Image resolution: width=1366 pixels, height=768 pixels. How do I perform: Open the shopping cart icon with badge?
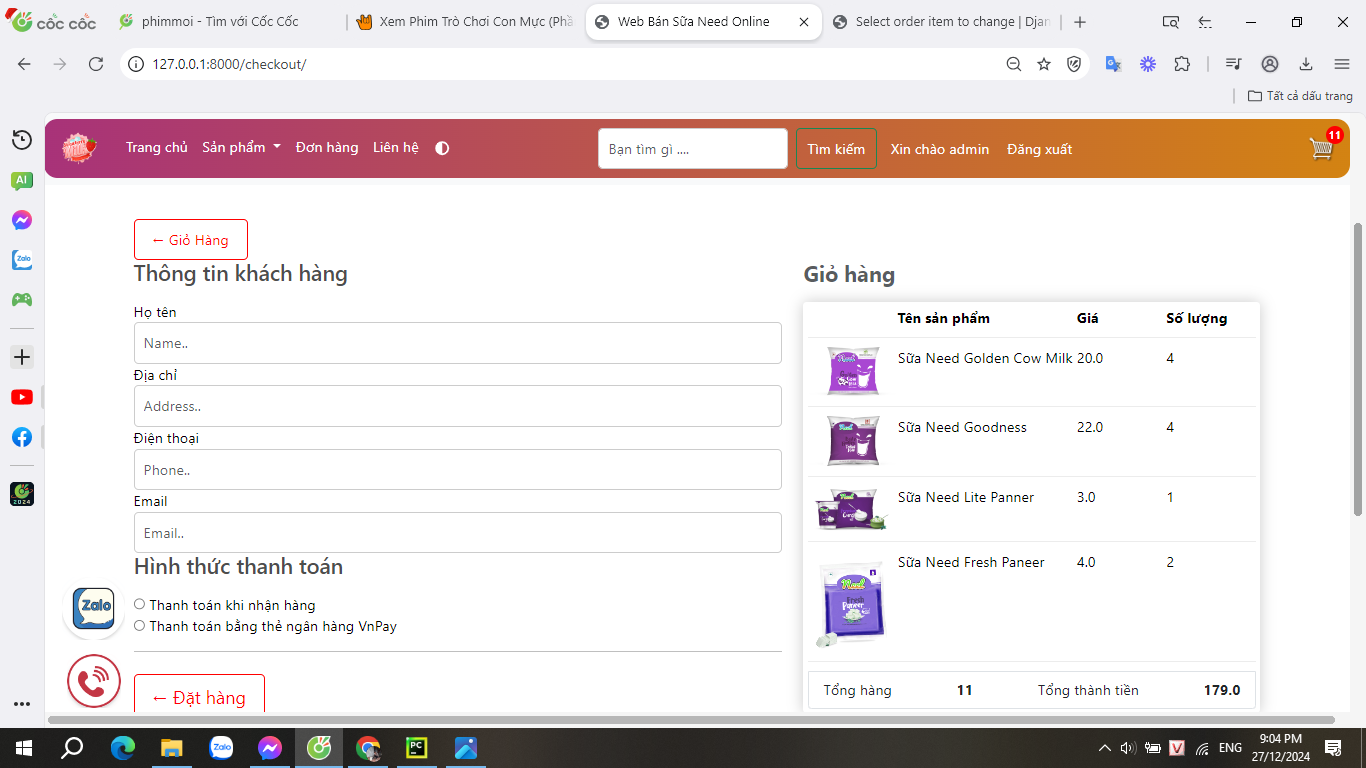[x=1324, y=147]
